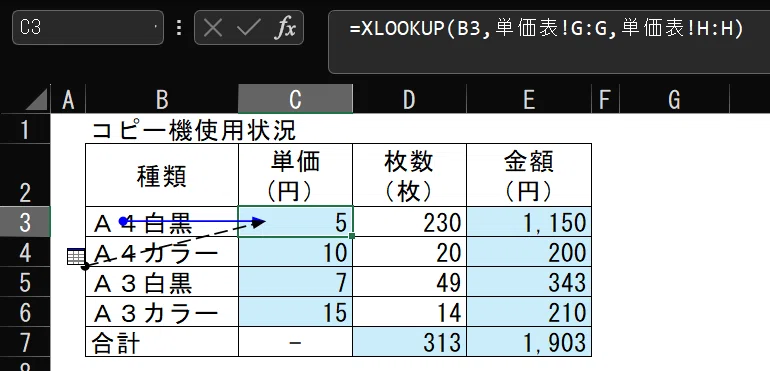Click amount cell showing 1,150
Screen dimensions: 770x371
(529, 222)
